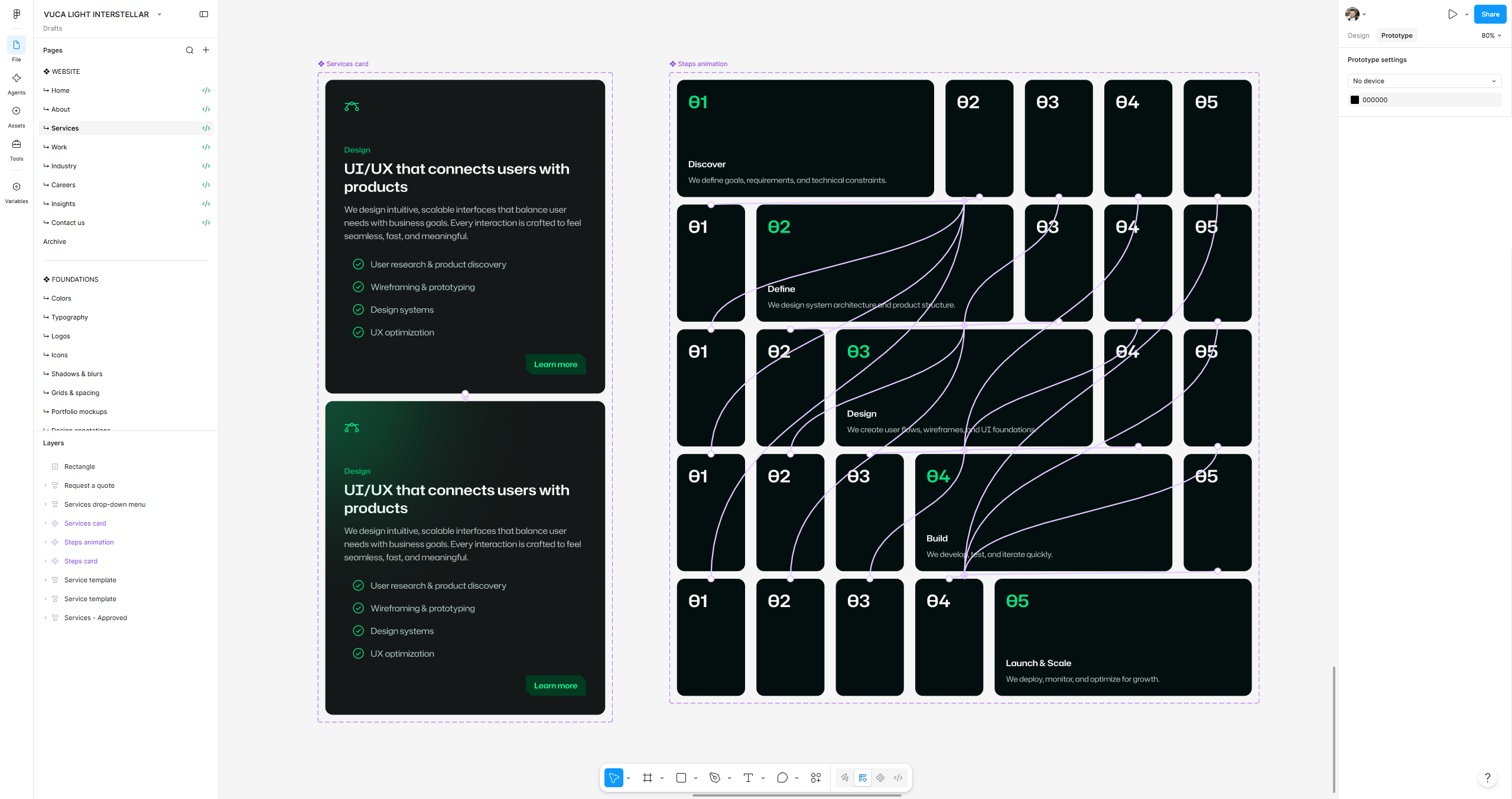
Task: Switch to the Design tab
Action: tap(1358, 35)
